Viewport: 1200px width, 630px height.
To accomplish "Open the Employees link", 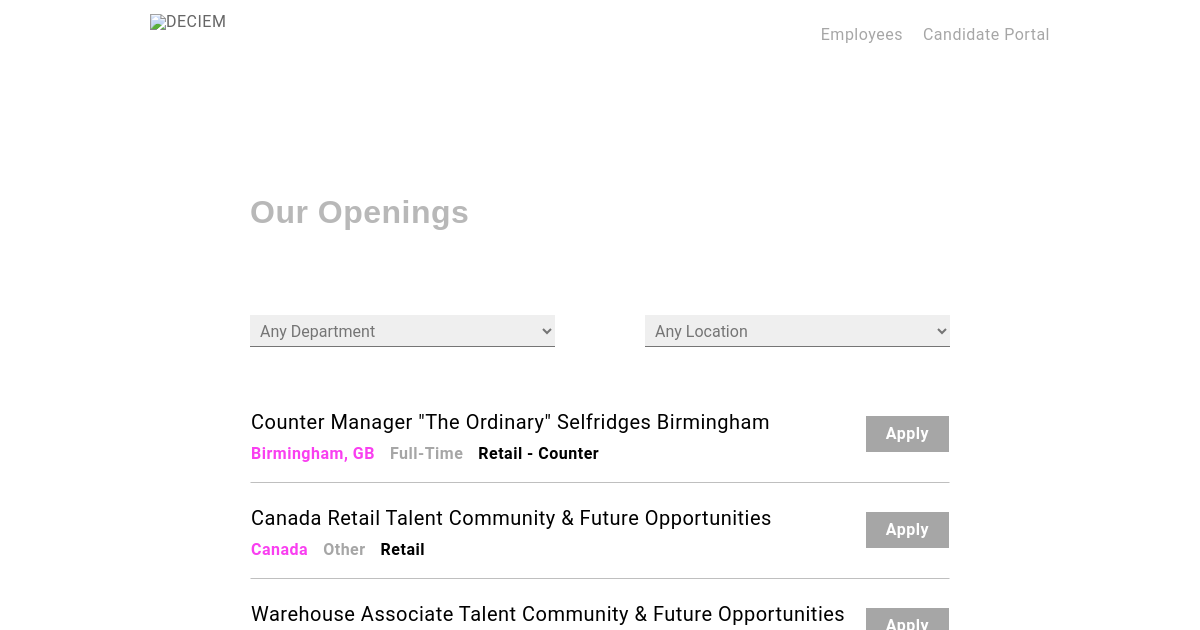I will [861, 35].
